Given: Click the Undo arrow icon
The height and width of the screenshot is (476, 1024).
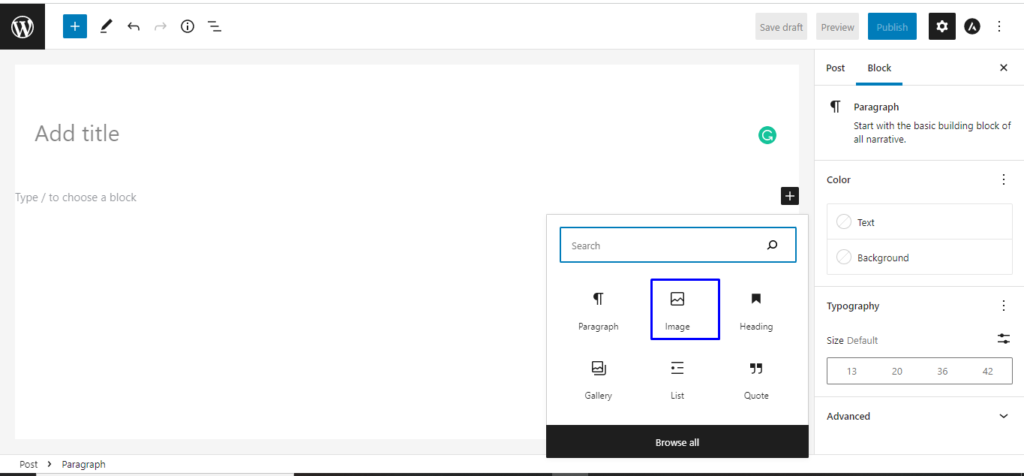Looking at the screenshot, I should pyautogui.click(x=133, y=27).
